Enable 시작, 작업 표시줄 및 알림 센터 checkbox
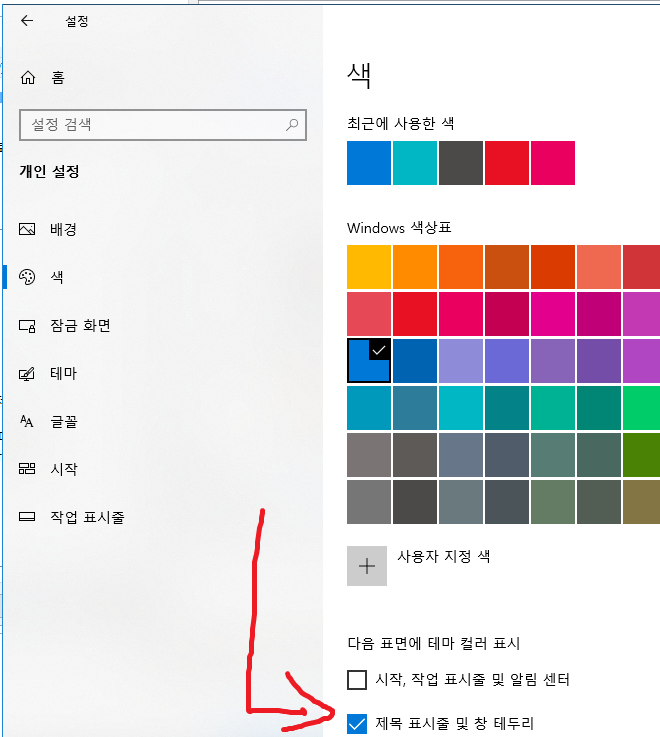Screen dimensions: 660x737 coord(357,680)
